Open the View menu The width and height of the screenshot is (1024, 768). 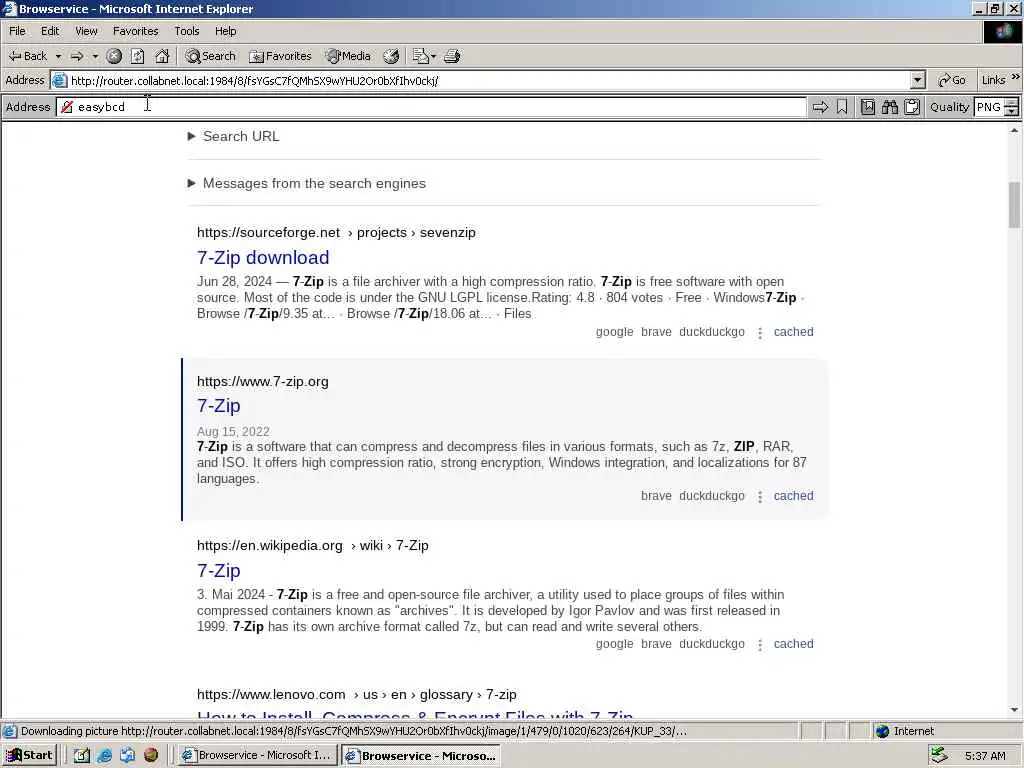[86, 31]
